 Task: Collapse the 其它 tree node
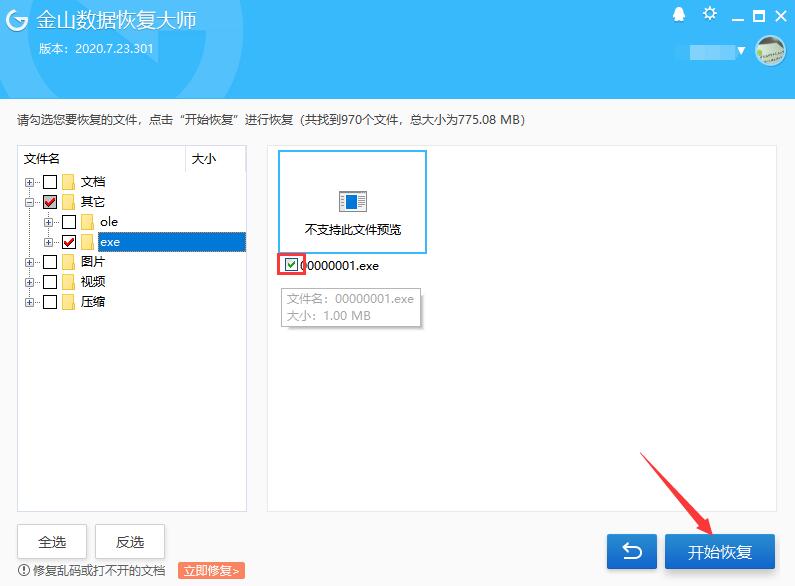29,202
